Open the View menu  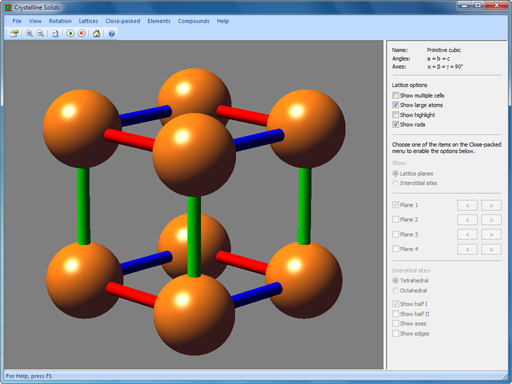35,21
